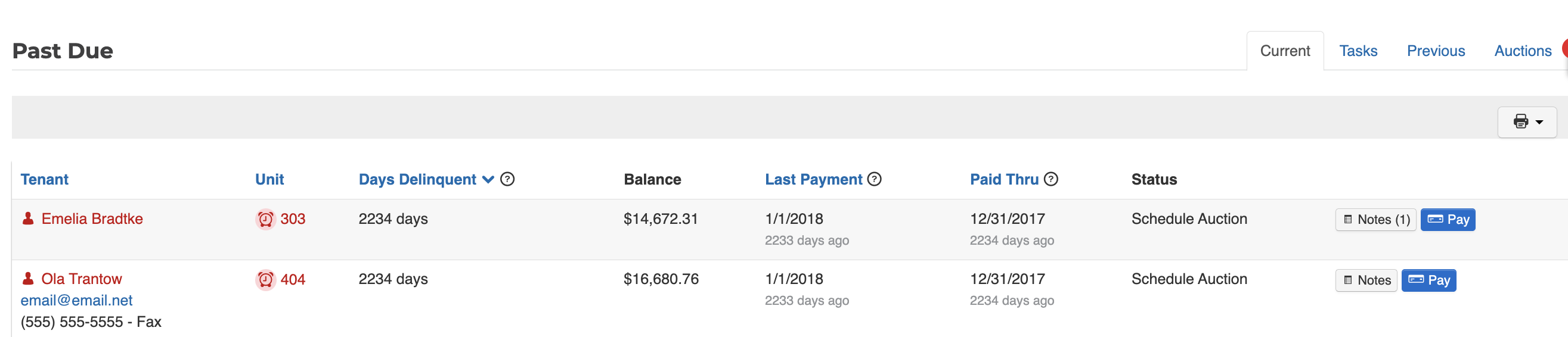Image resolution: width=1568 pixels, height=337 pixels.
Task: Click Pay button for Emelia Bradtke
Action: (1448, 220)
